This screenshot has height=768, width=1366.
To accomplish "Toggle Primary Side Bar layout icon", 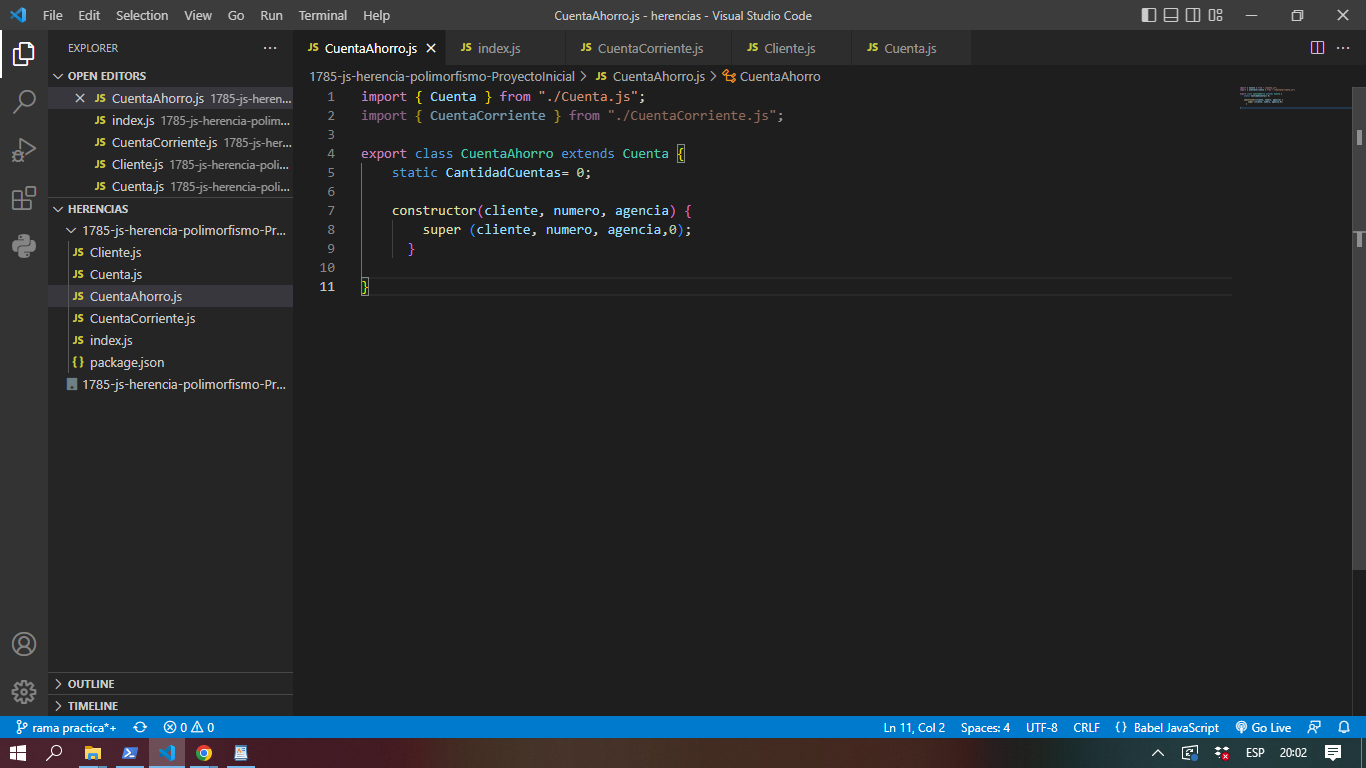I will pos(1148,15).
